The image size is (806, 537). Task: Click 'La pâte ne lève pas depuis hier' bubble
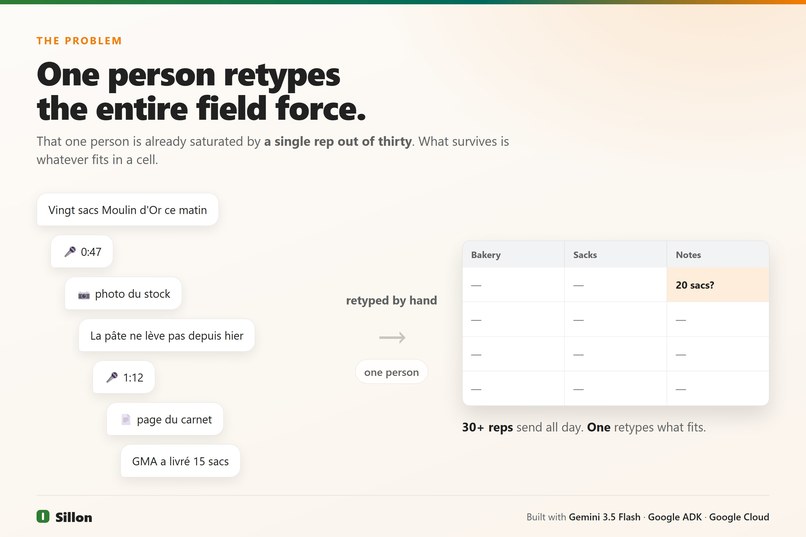tap(167, 336)
